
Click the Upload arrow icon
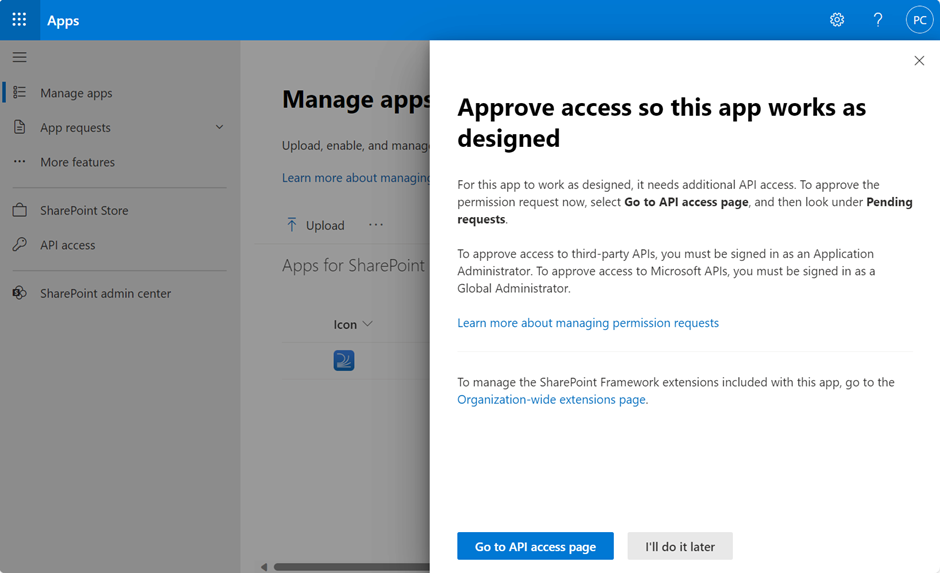click(x=291, y=225)
